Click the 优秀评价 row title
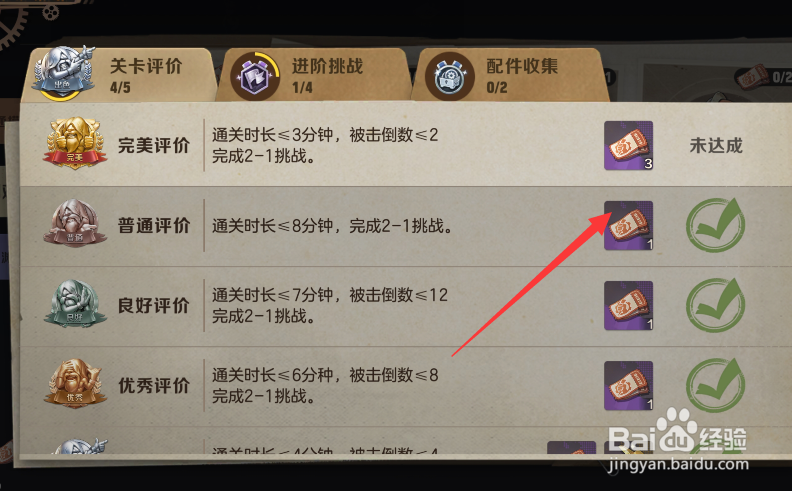 click(x=154, y=385)
